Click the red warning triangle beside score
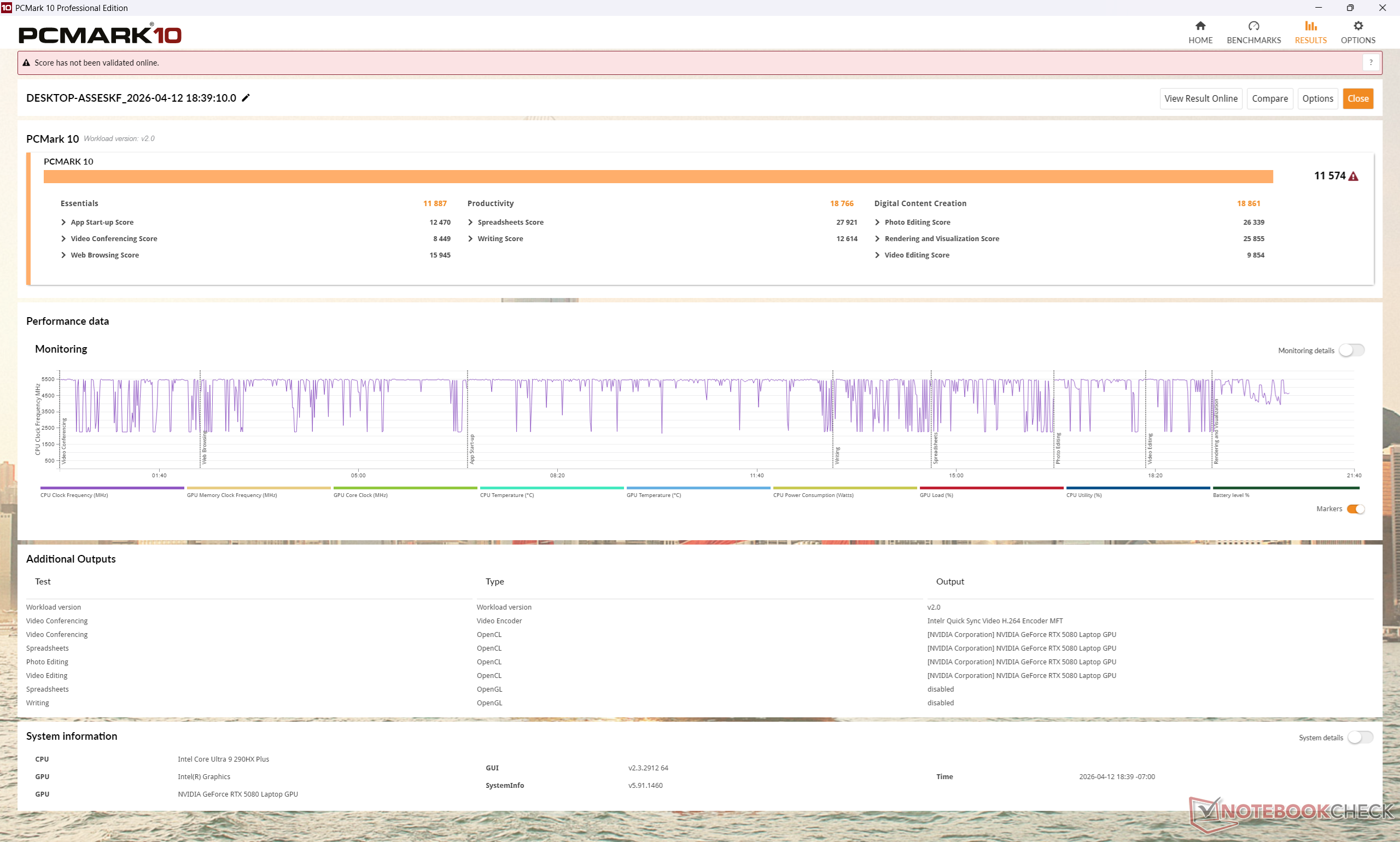This screenshot has height=842, width=1400. pos(1354,177)
